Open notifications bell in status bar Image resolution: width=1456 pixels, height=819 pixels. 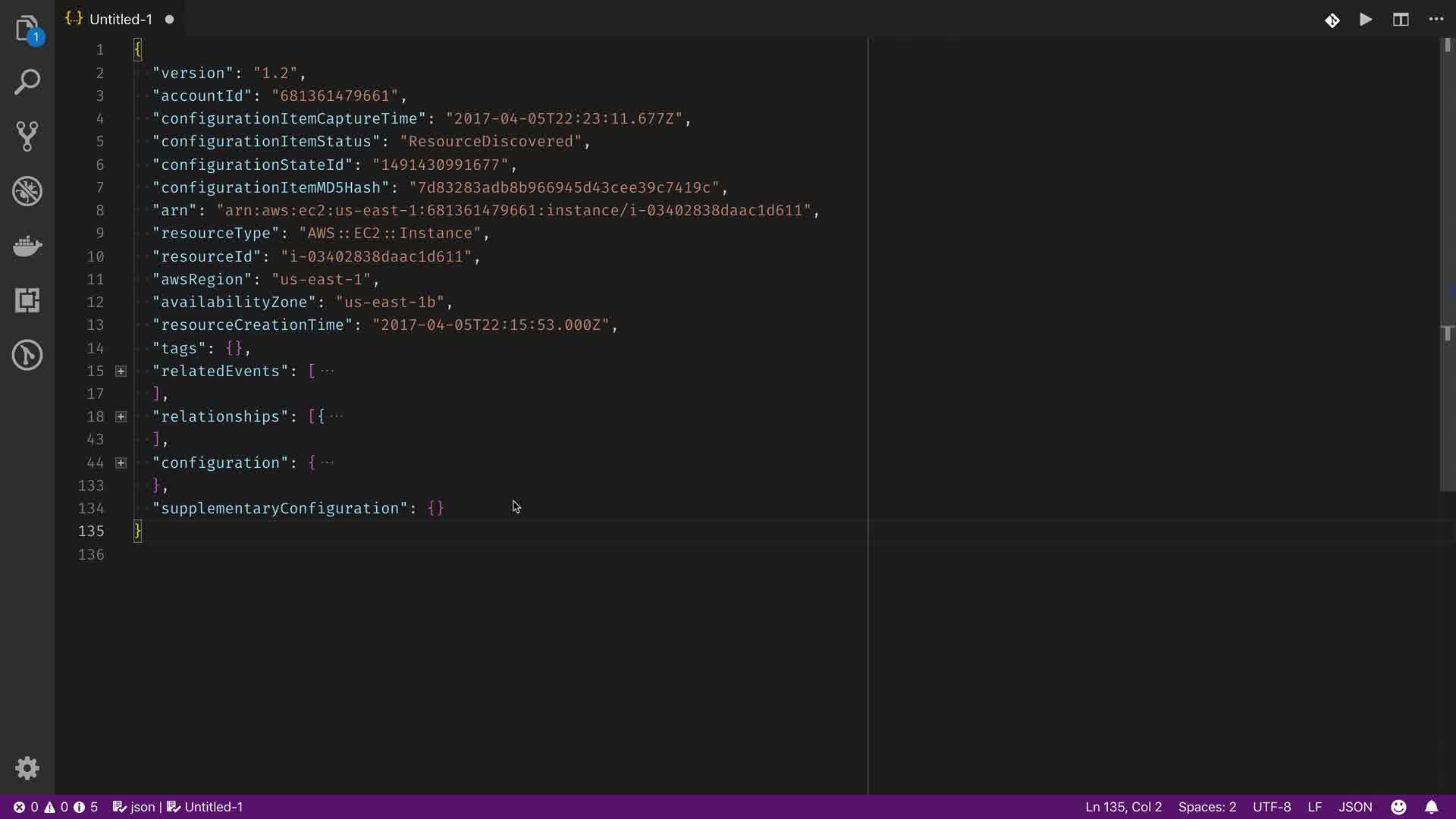[1431, 807]
